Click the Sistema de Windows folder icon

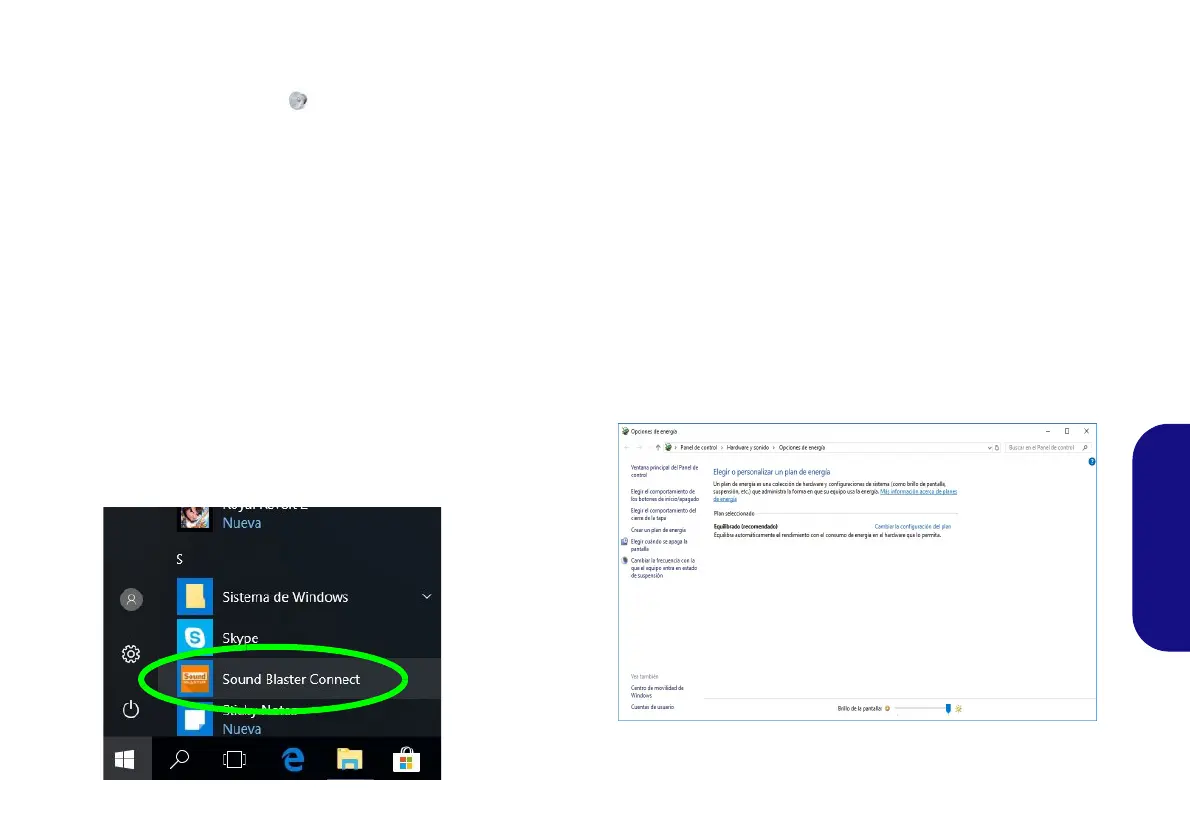[x=194, y=597]
